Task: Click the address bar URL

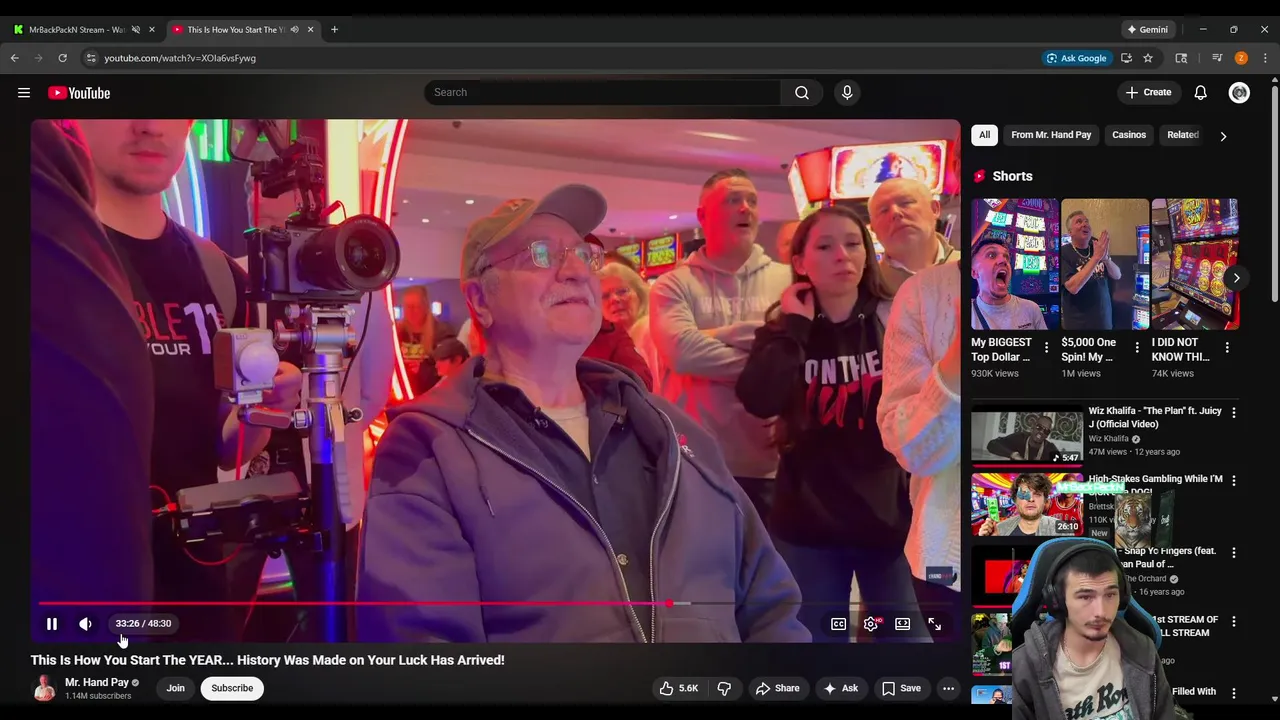Action: click(180, 58)
